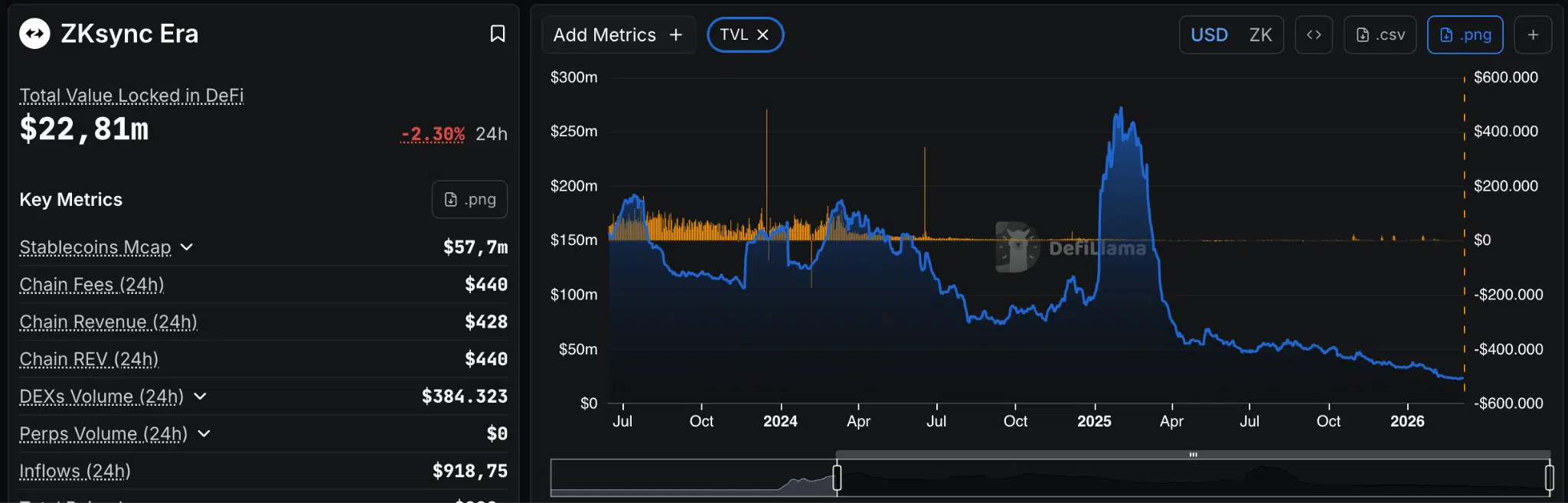The height and width of the screenshot is (503, 1568).
Task: Open the Add Metrics menu
Action: tap(617, 35)
